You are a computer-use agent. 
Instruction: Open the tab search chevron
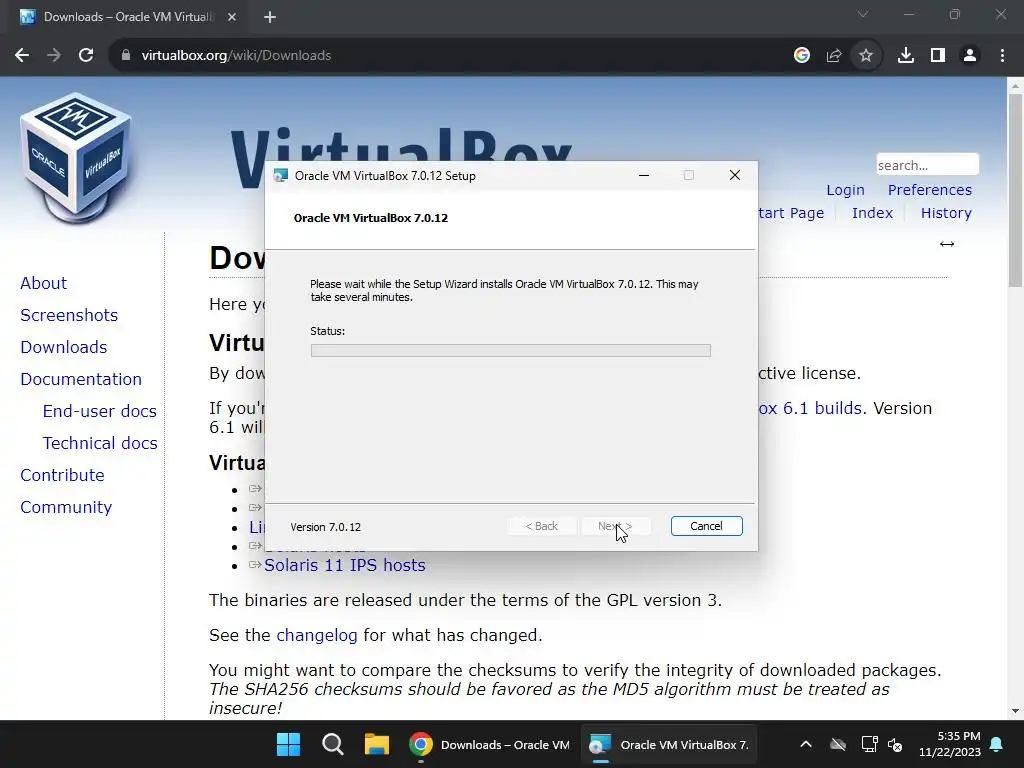(863, 14)
